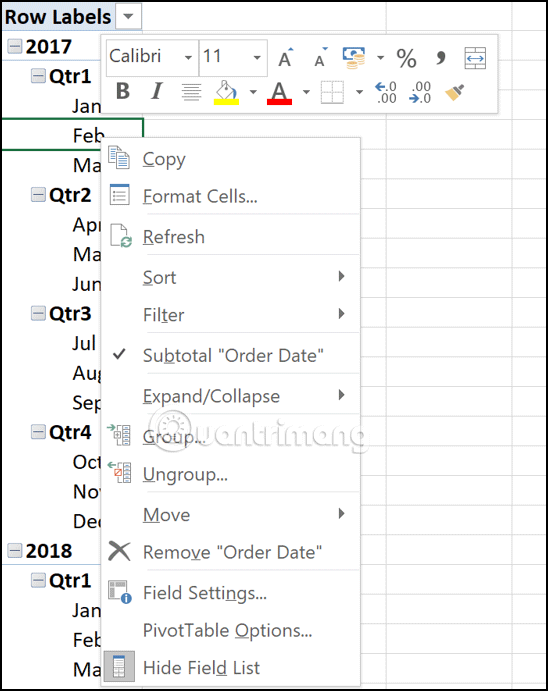Viewport: 548px width, 691px height.
Task: Click the Merge and Center icon
Action: (x=475, y=58)
